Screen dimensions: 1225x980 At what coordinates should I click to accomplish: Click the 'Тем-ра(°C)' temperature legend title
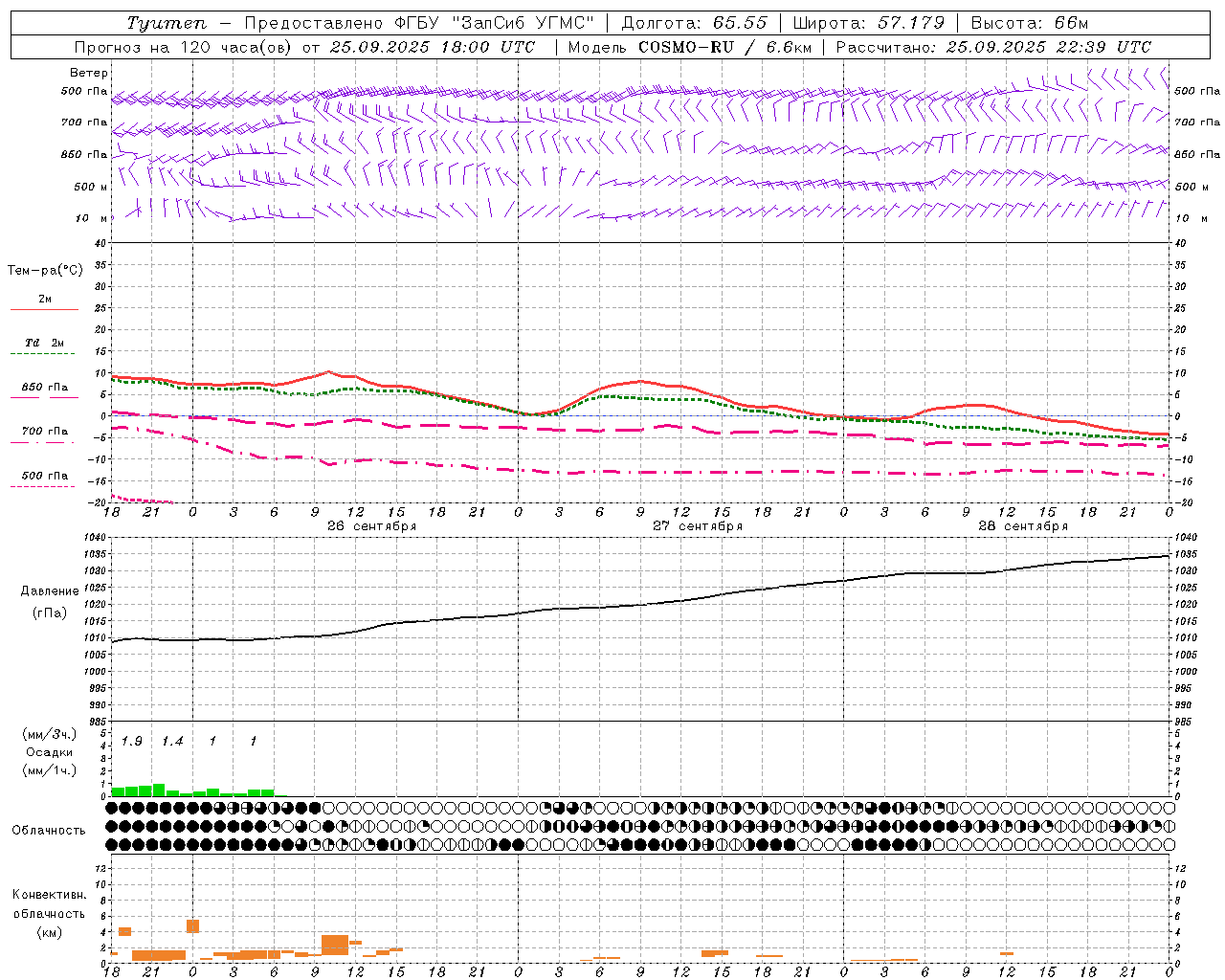click(x=45, y=271)
